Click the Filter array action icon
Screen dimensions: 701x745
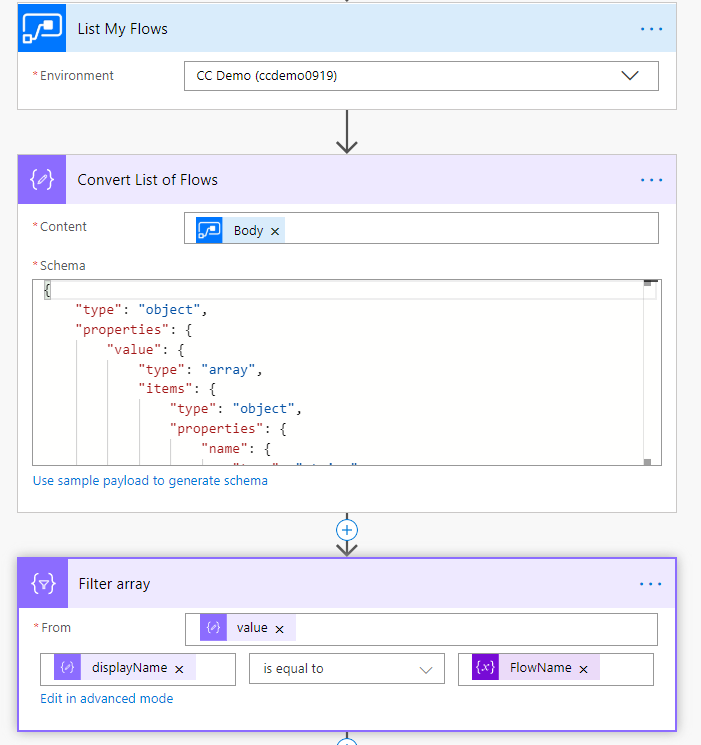(42, 584)
